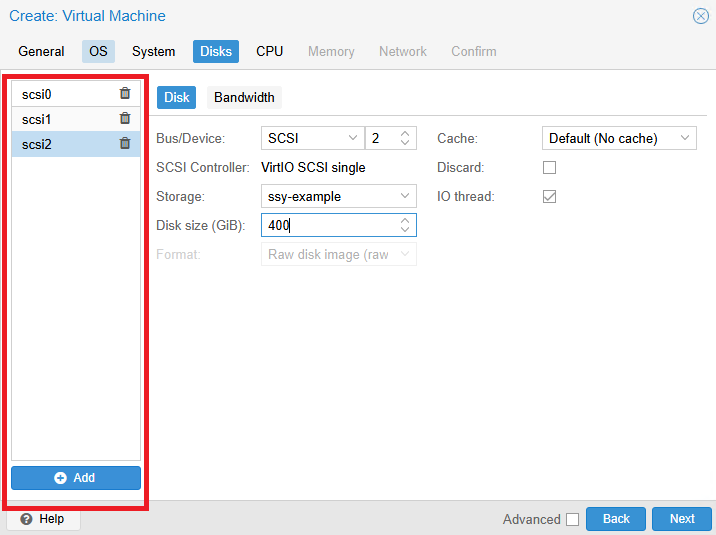Click the Disk size input field

[330, 226]
